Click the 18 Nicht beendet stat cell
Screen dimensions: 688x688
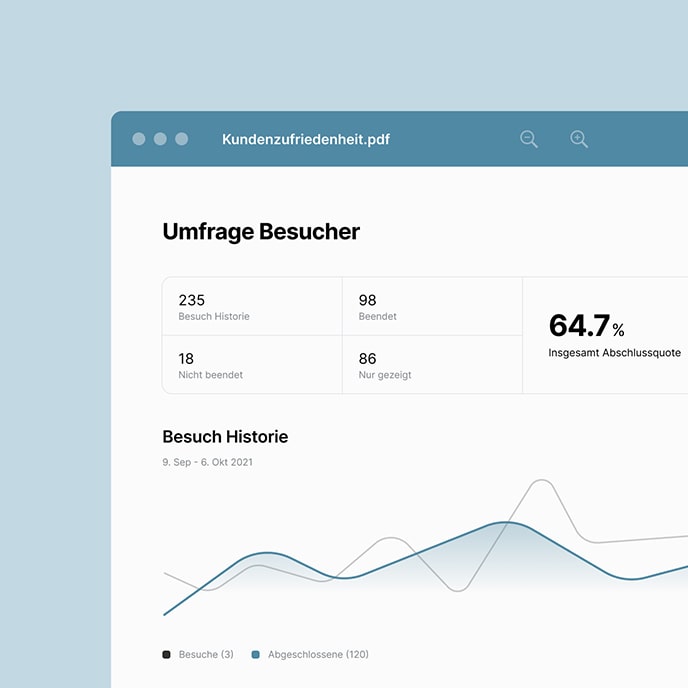point(252,365)
